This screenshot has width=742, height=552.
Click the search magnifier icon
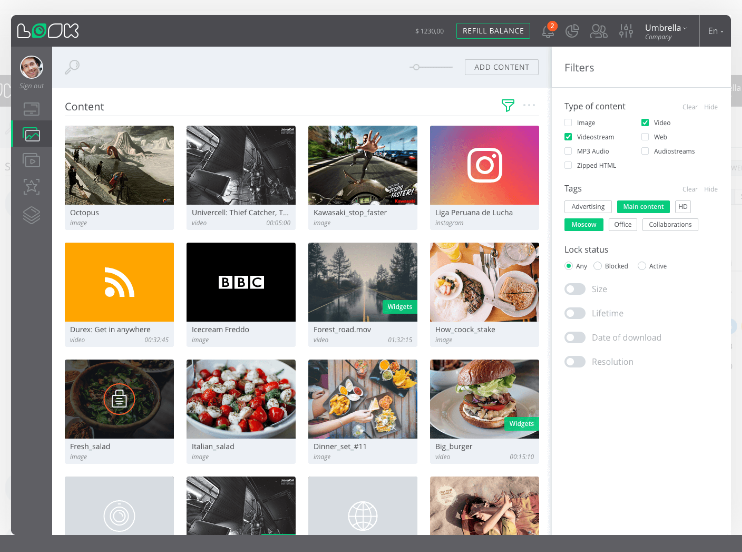click(72, 67)
